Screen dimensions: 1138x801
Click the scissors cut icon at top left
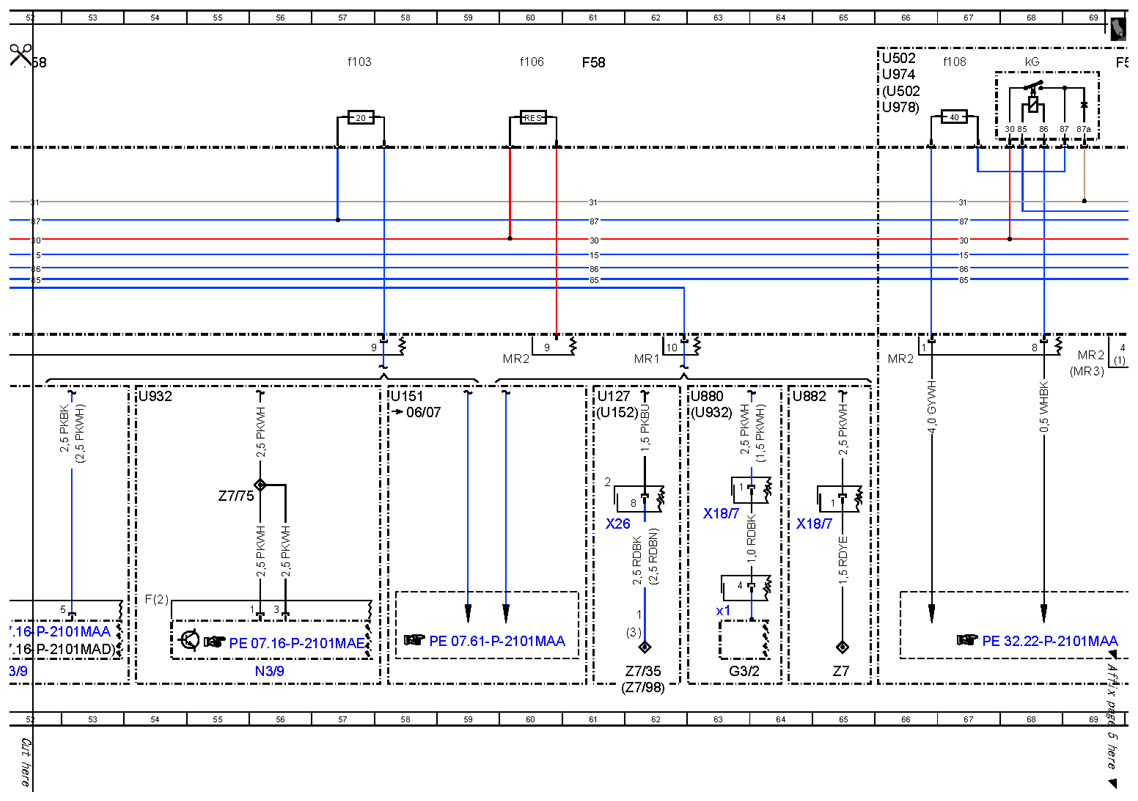20,54
